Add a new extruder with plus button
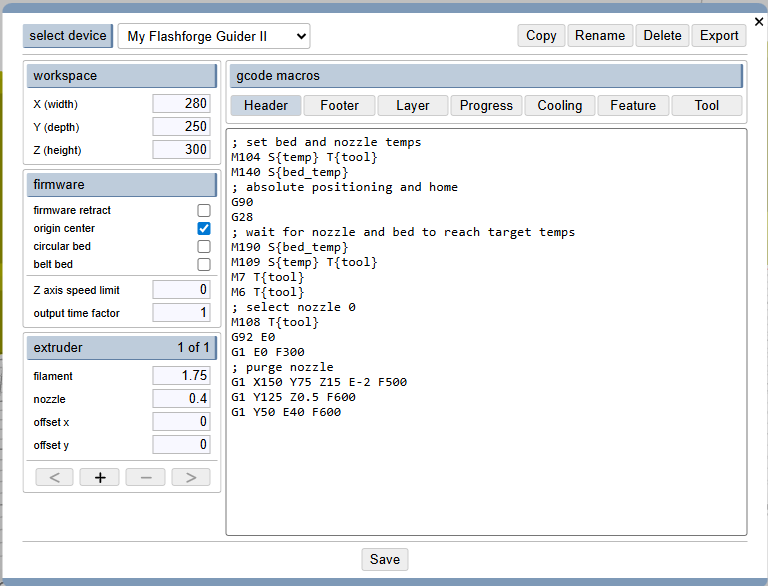768x586 pixels. (x=100, y=477)
